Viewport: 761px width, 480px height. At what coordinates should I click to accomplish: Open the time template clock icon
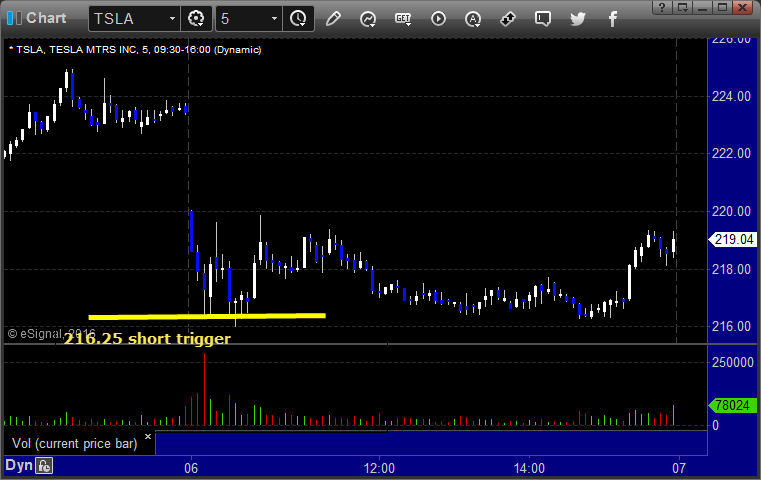point(298,18)
